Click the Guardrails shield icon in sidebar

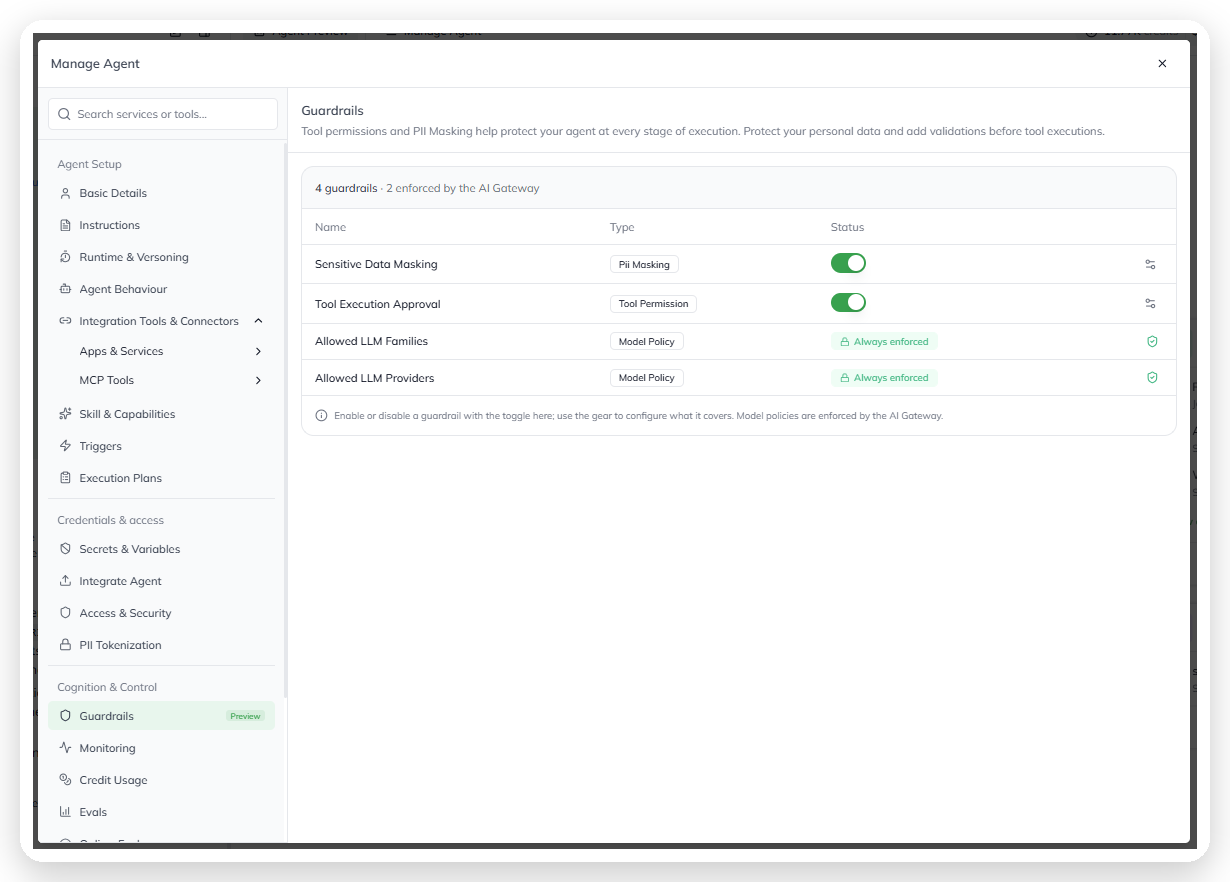65,716
